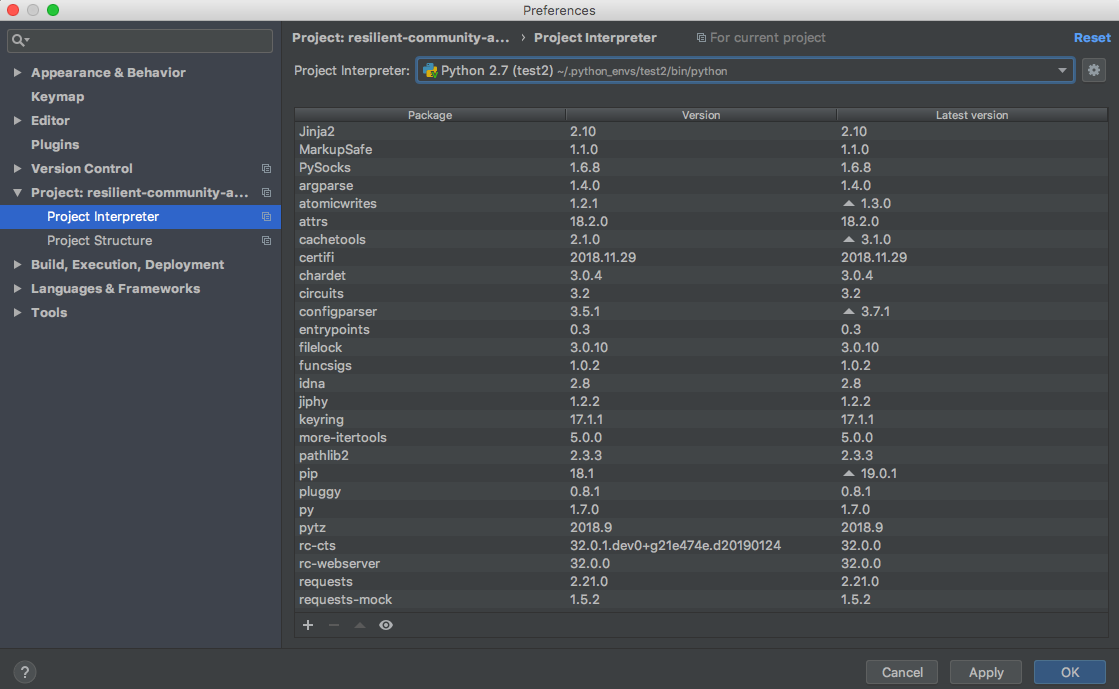Collapse the Project: resilient-community-a... section

(x=17, y=193)
